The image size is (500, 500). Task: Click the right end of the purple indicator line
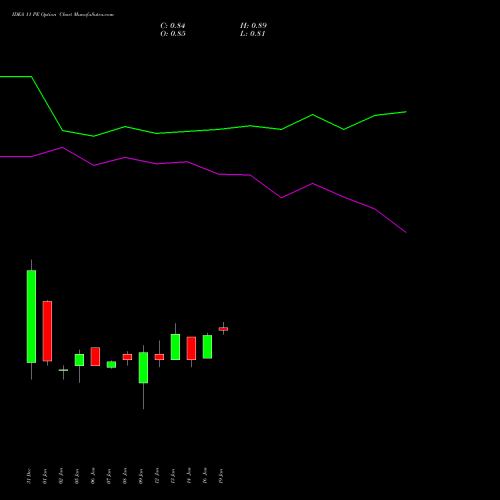click(x=406, y=232)
